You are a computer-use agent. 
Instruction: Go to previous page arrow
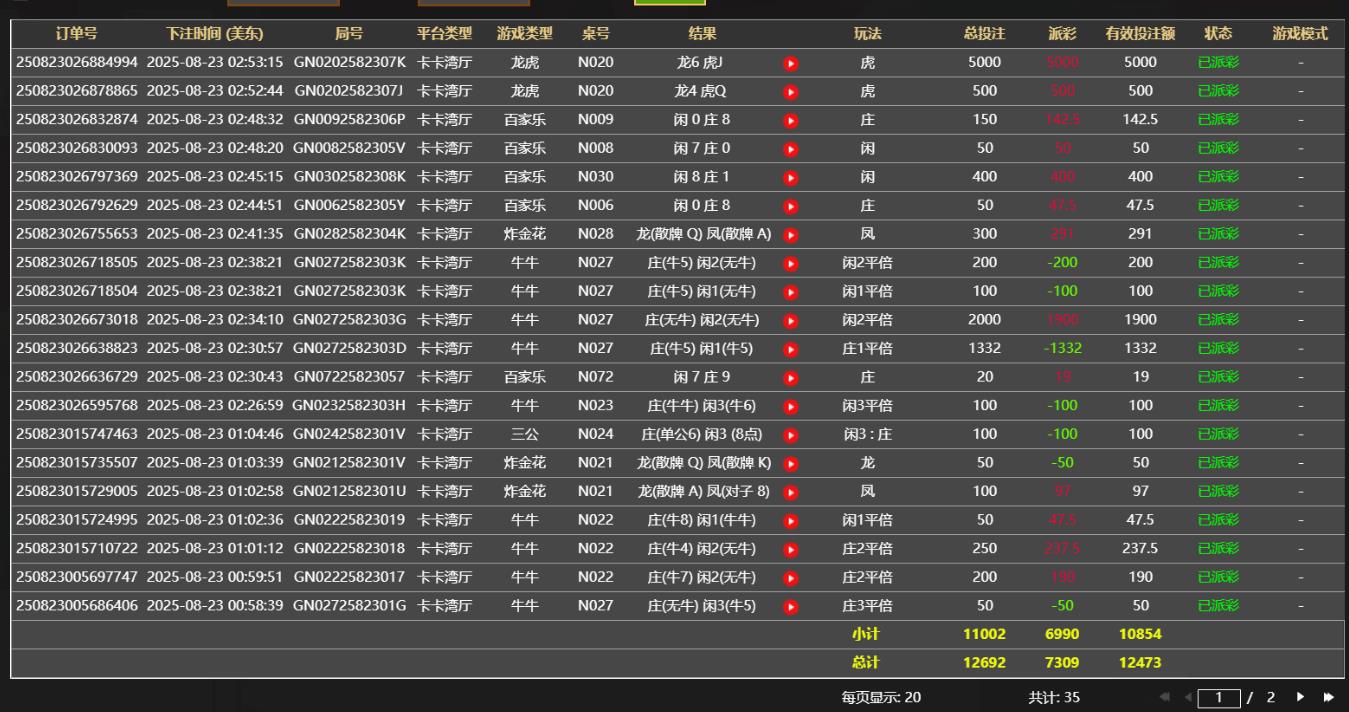pyautogui.click(x=1189, y=697)
